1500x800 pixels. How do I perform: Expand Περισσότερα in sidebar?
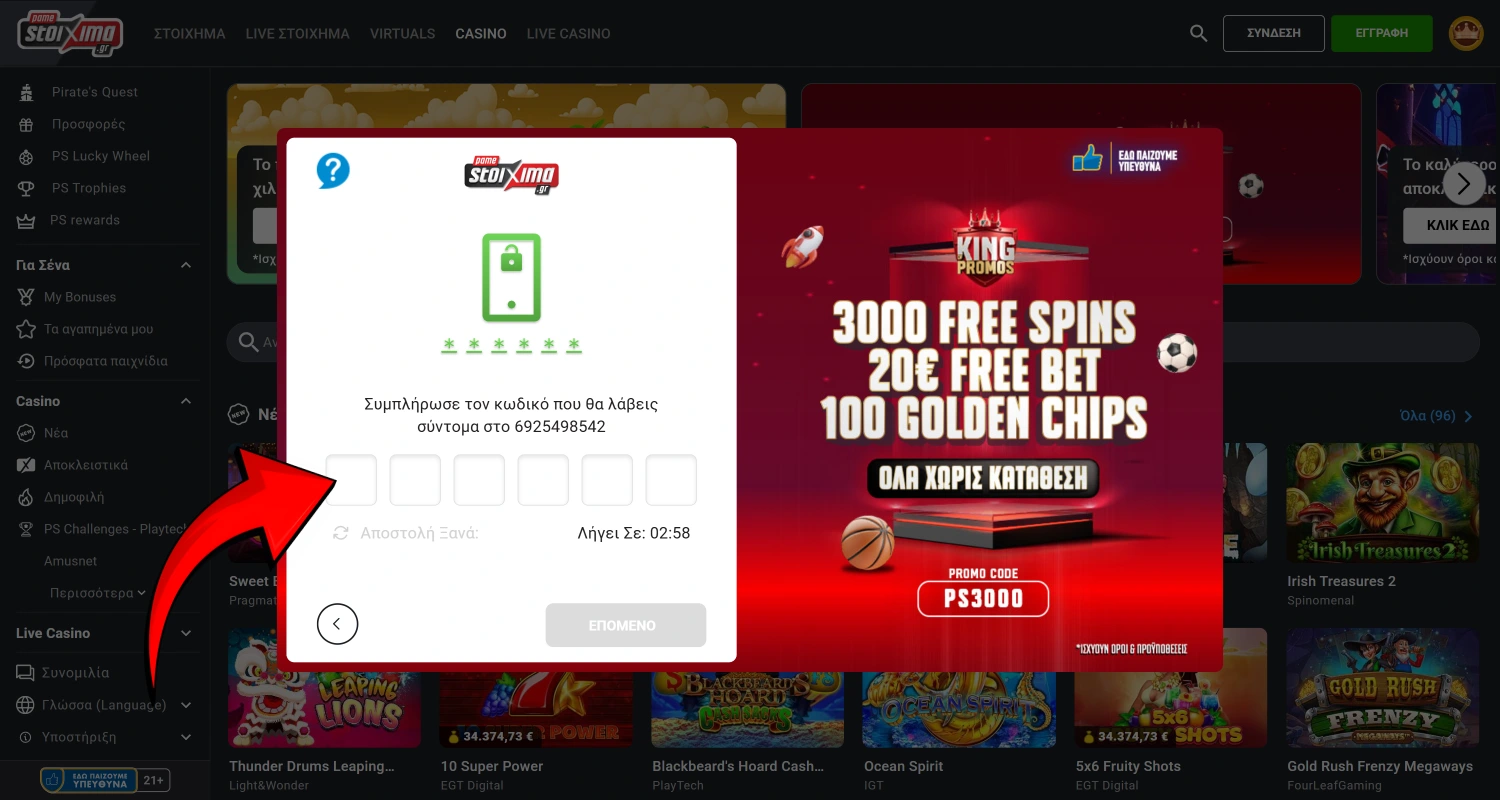coord(98,593)
